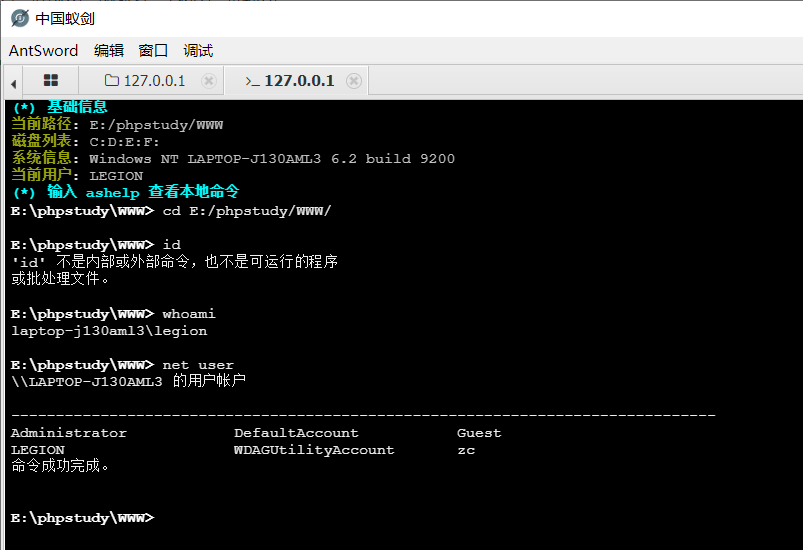
Task: Click the left tab scroll arrow
Action: point(14,83)
